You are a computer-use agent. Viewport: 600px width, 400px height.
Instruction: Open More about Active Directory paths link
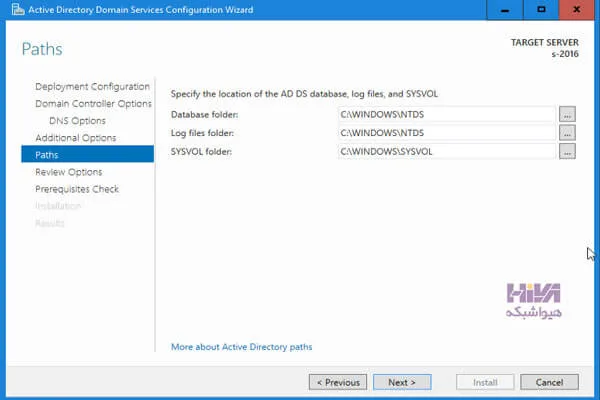(241, 347)
